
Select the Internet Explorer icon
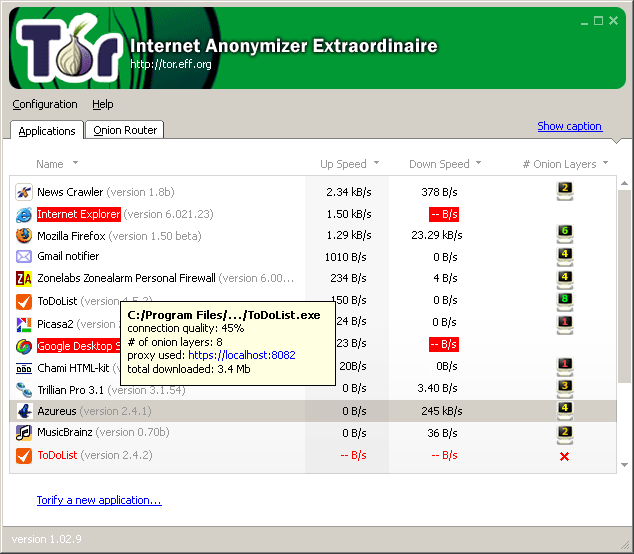click(x=24, y=214)
